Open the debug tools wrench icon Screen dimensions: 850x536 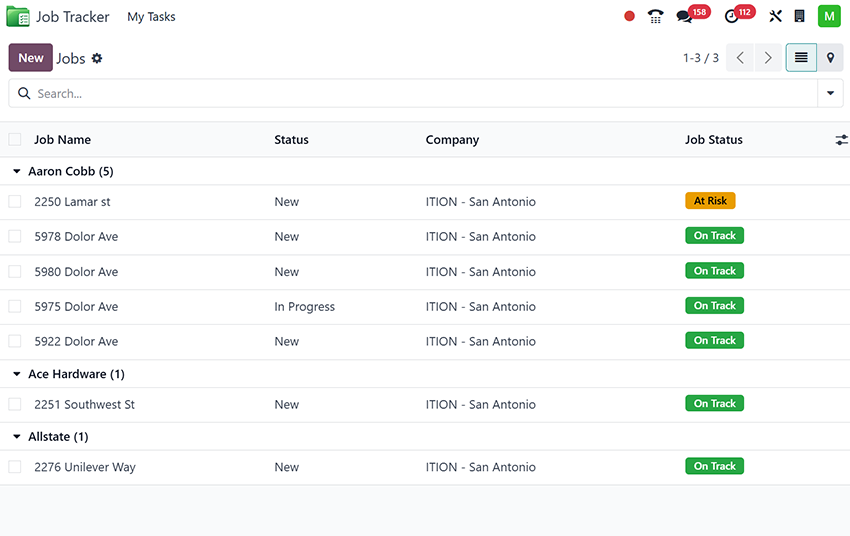point(775,16)
